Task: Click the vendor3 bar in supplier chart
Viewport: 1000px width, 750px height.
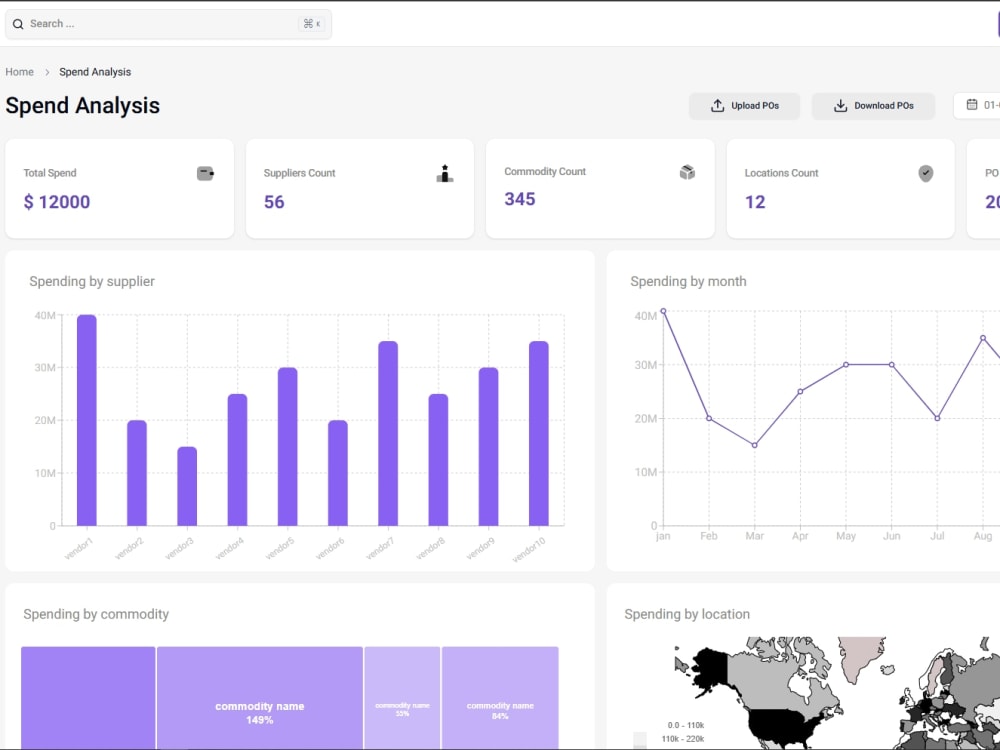Action: [187, 487]
